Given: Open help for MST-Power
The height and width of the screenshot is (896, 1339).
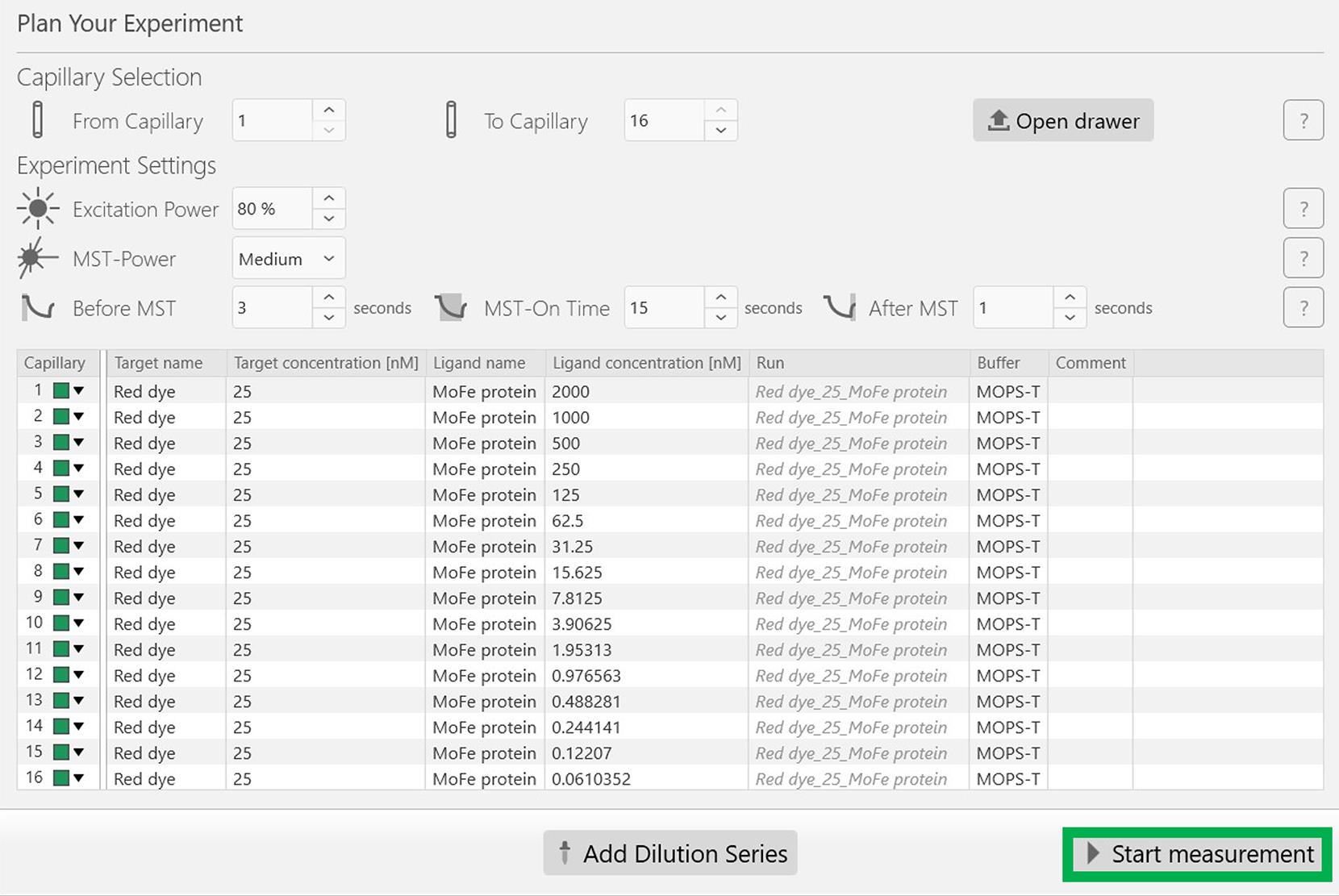Looking at the screenshot, I should coord(1304,258).
